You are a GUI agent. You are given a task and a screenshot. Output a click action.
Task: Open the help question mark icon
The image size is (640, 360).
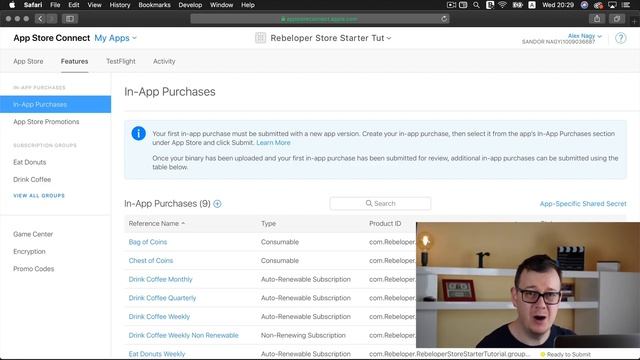coord(621,38)
